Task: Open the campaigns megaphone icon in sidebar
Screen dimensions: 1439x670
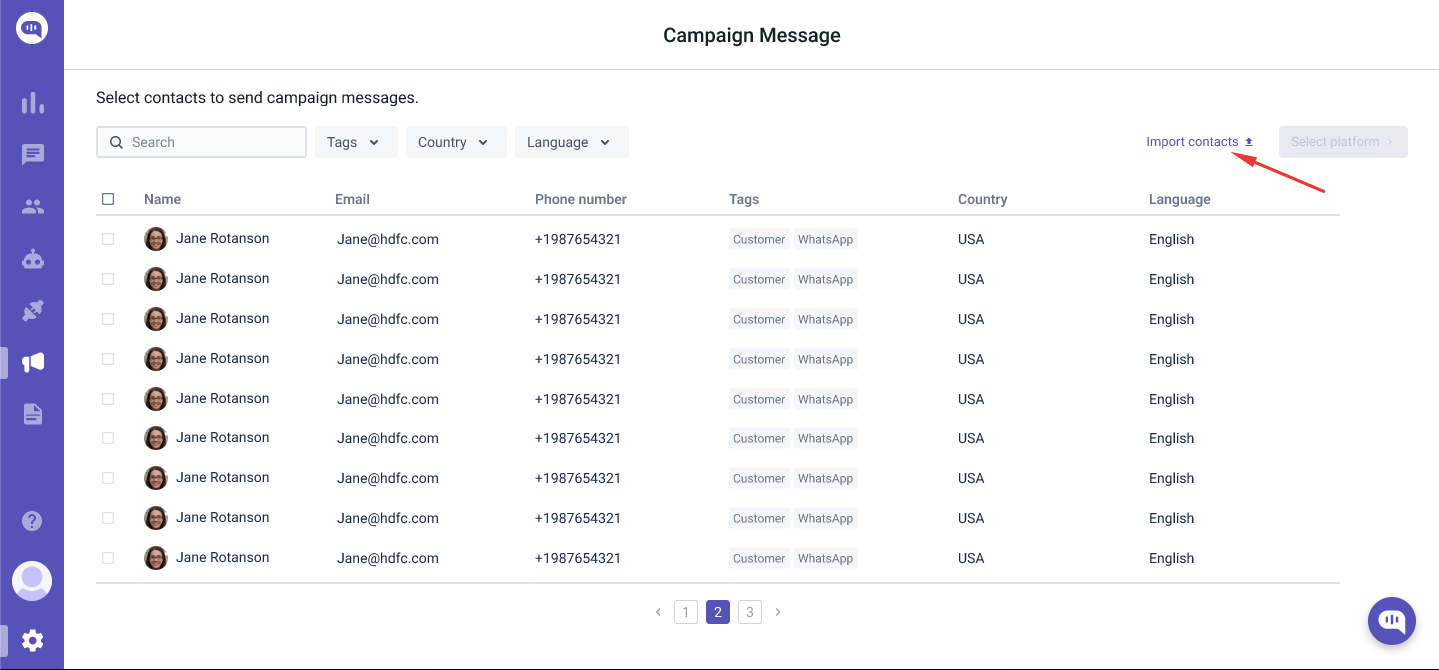Action: (32, 362)
